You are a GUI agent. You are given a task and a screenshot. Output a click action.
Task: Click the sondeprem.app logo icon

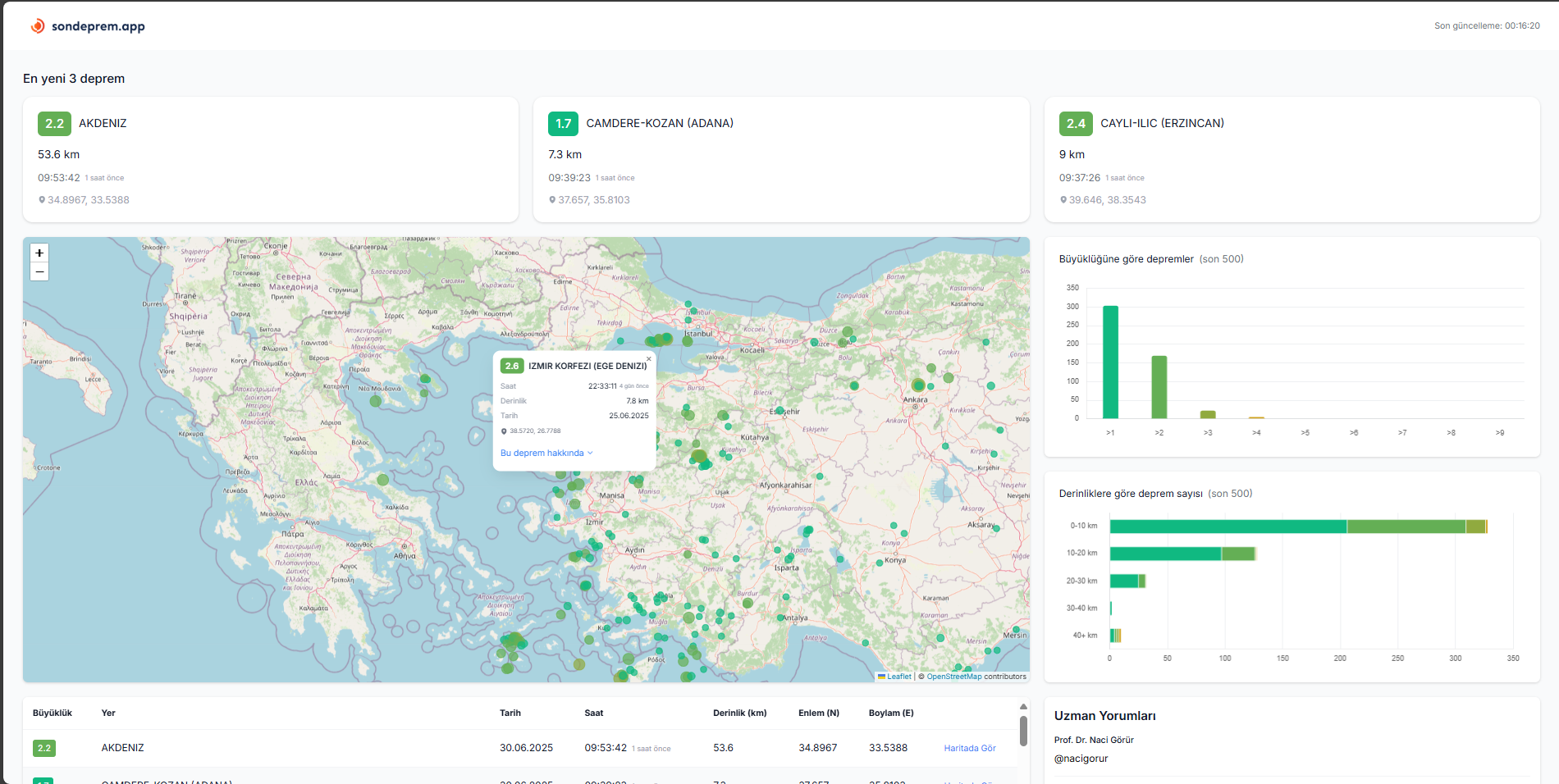38,26
